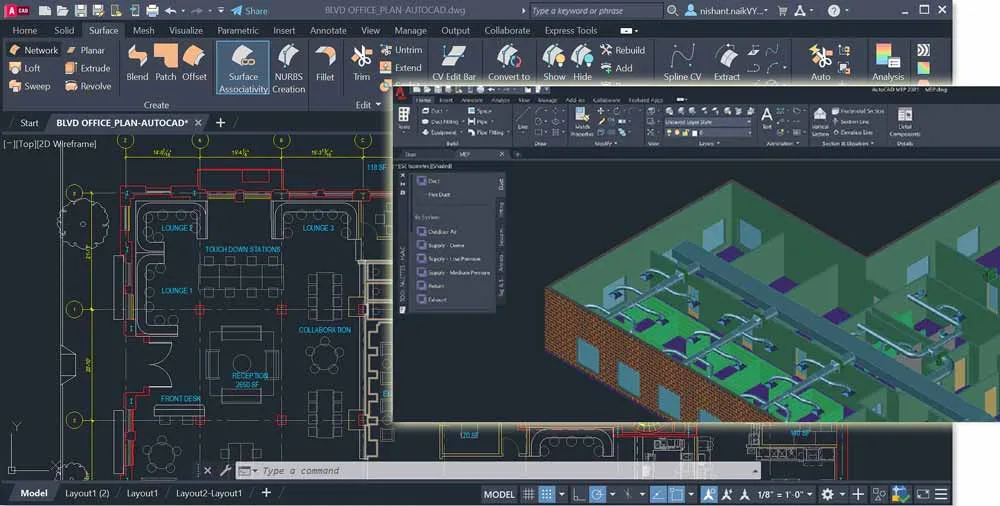Toggle Surface Associativity
1000x506 pixels.
[243, 69]
